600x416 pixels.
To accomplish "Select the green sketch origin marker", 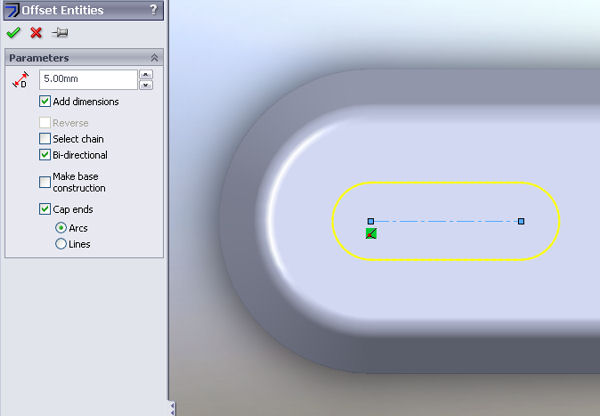I will [371, 233].
